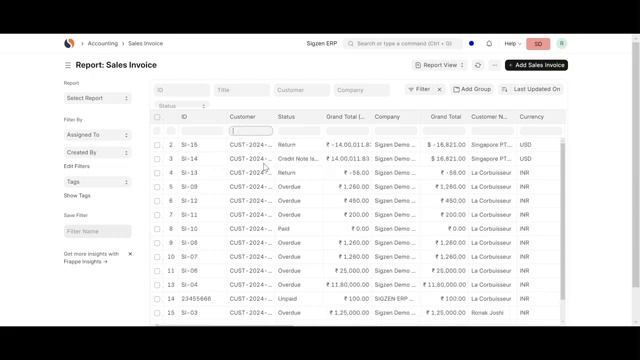Refresh the Sales Invoice report
This screenshot has height=360, width=640.
click(x=478, y=65)
